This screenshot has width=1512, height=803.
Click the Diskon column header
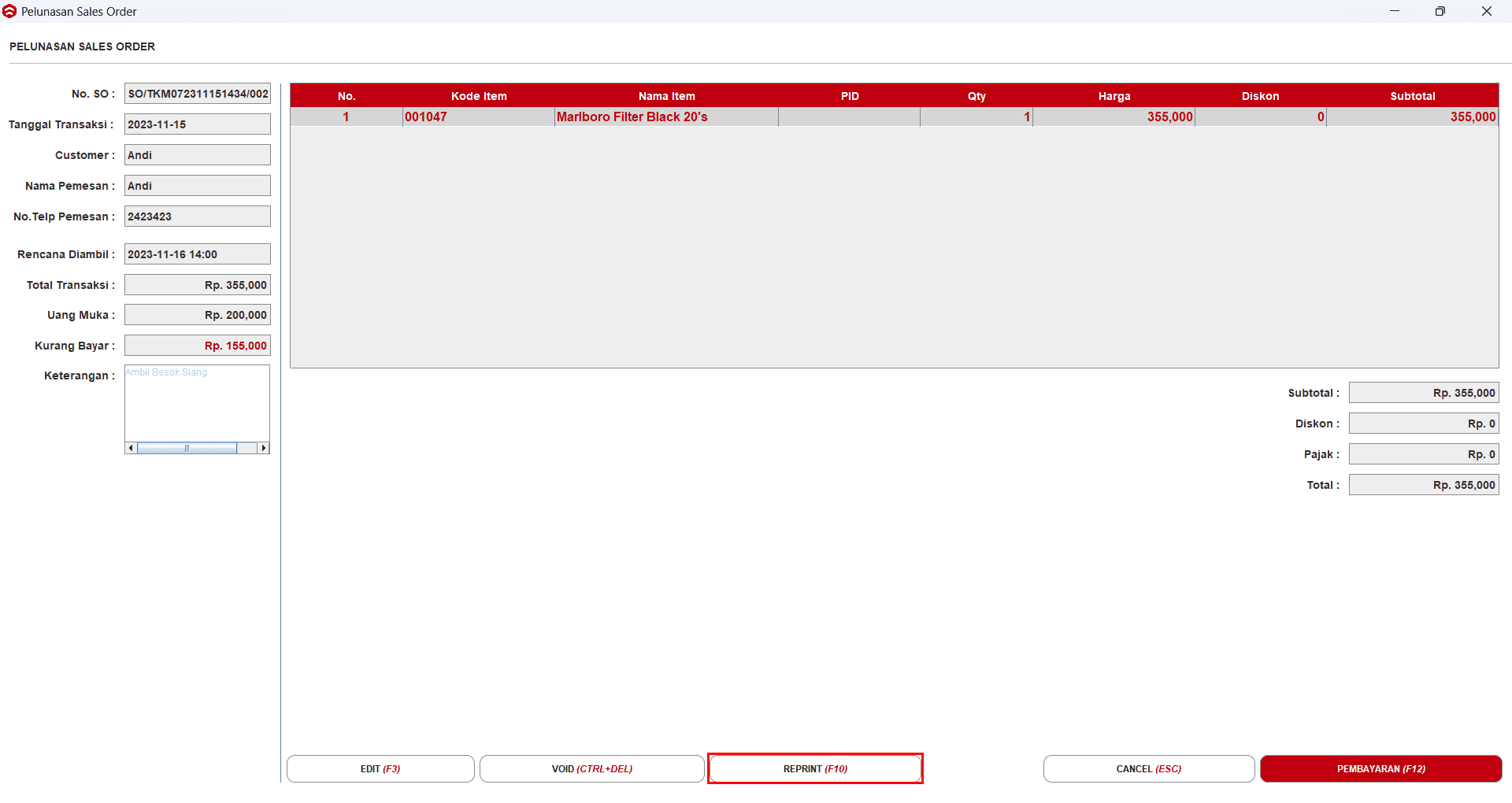(x=1261, y=96)
